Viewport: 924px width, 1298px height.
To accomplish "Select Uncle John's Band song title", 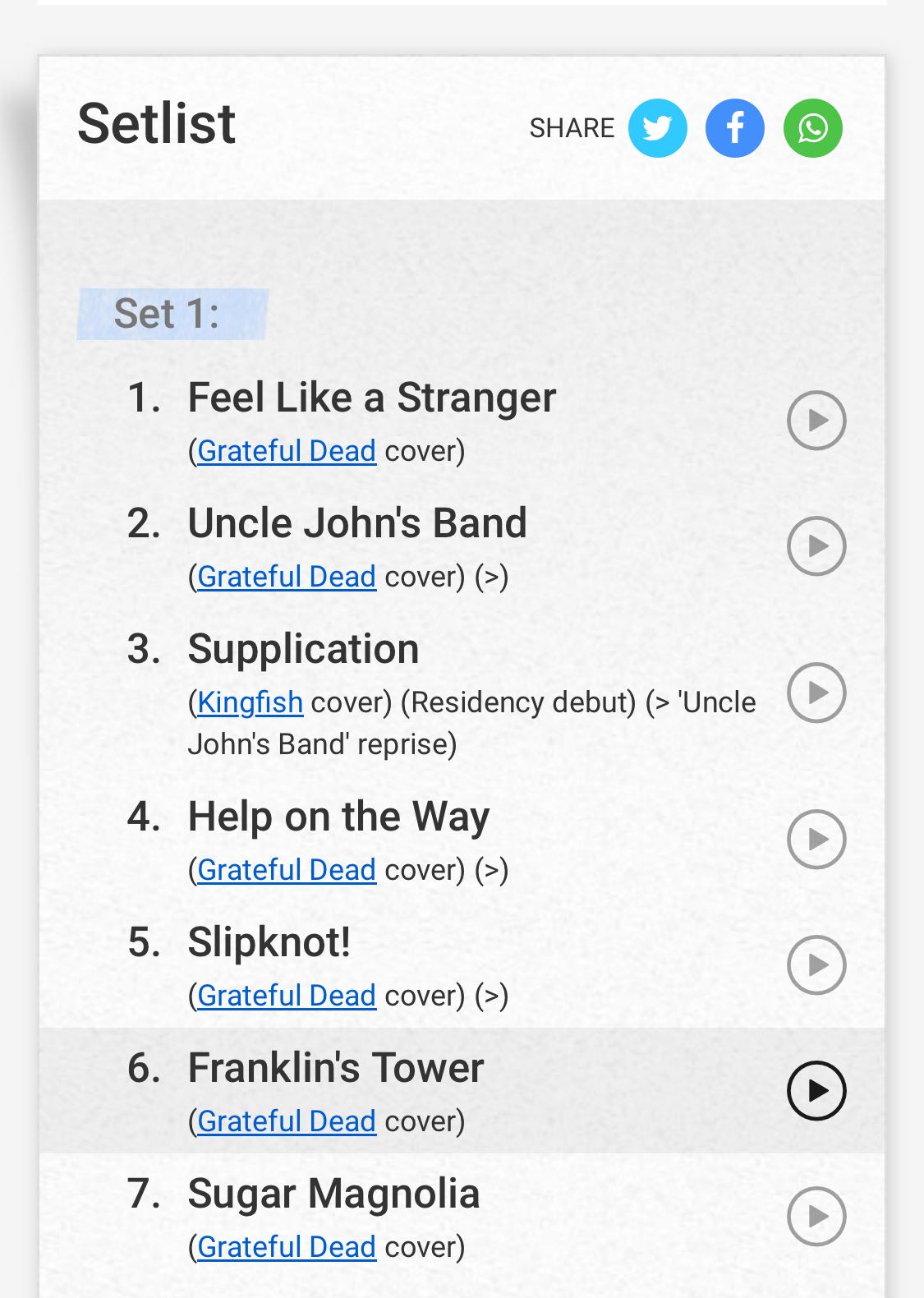I will 357,523.
